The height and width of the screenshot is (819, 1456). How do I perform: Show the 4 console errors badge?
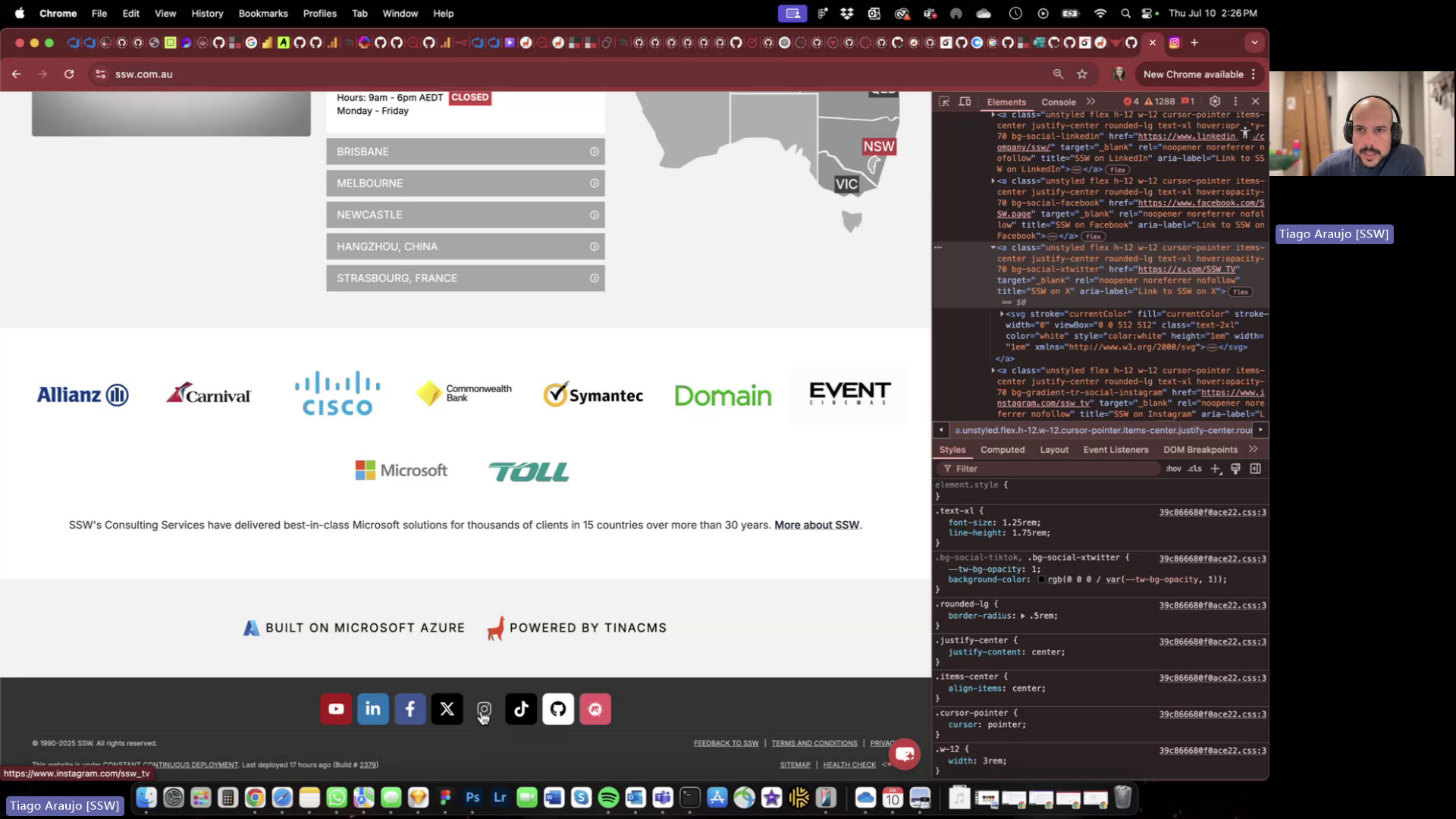(x=1131, y=101)
